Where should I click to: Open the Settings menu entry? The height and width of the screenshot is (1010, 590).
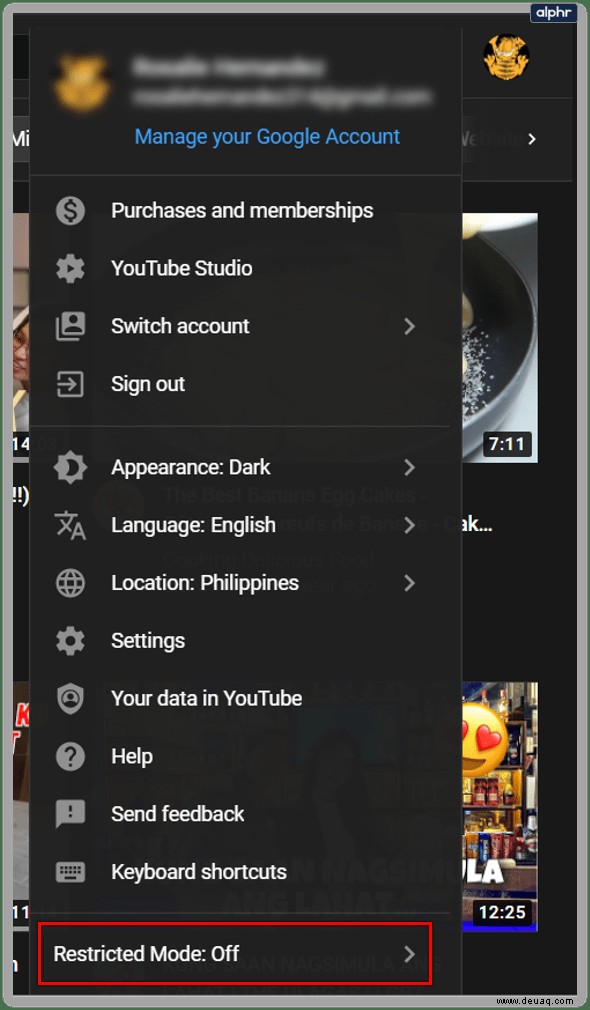[245, 641]
